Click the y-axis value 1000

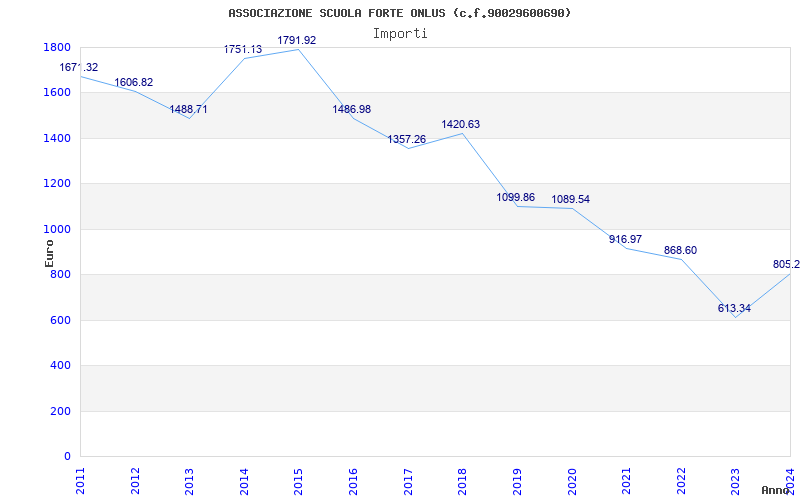57,229
